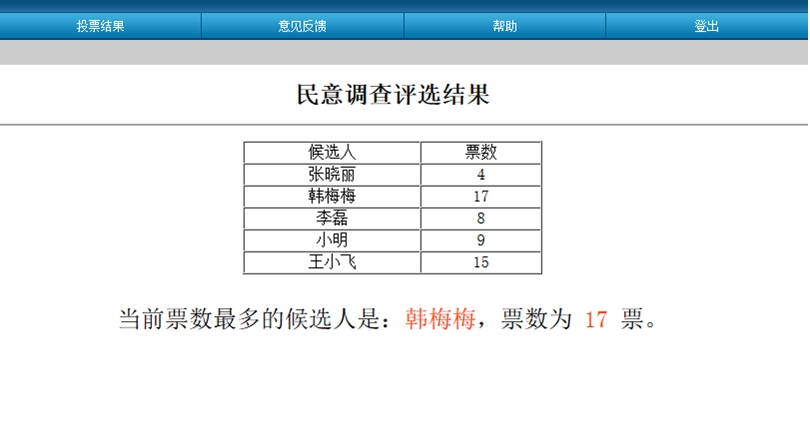
Task: Click the text 当前票数最多的候选人是
Action: point(250,319)
